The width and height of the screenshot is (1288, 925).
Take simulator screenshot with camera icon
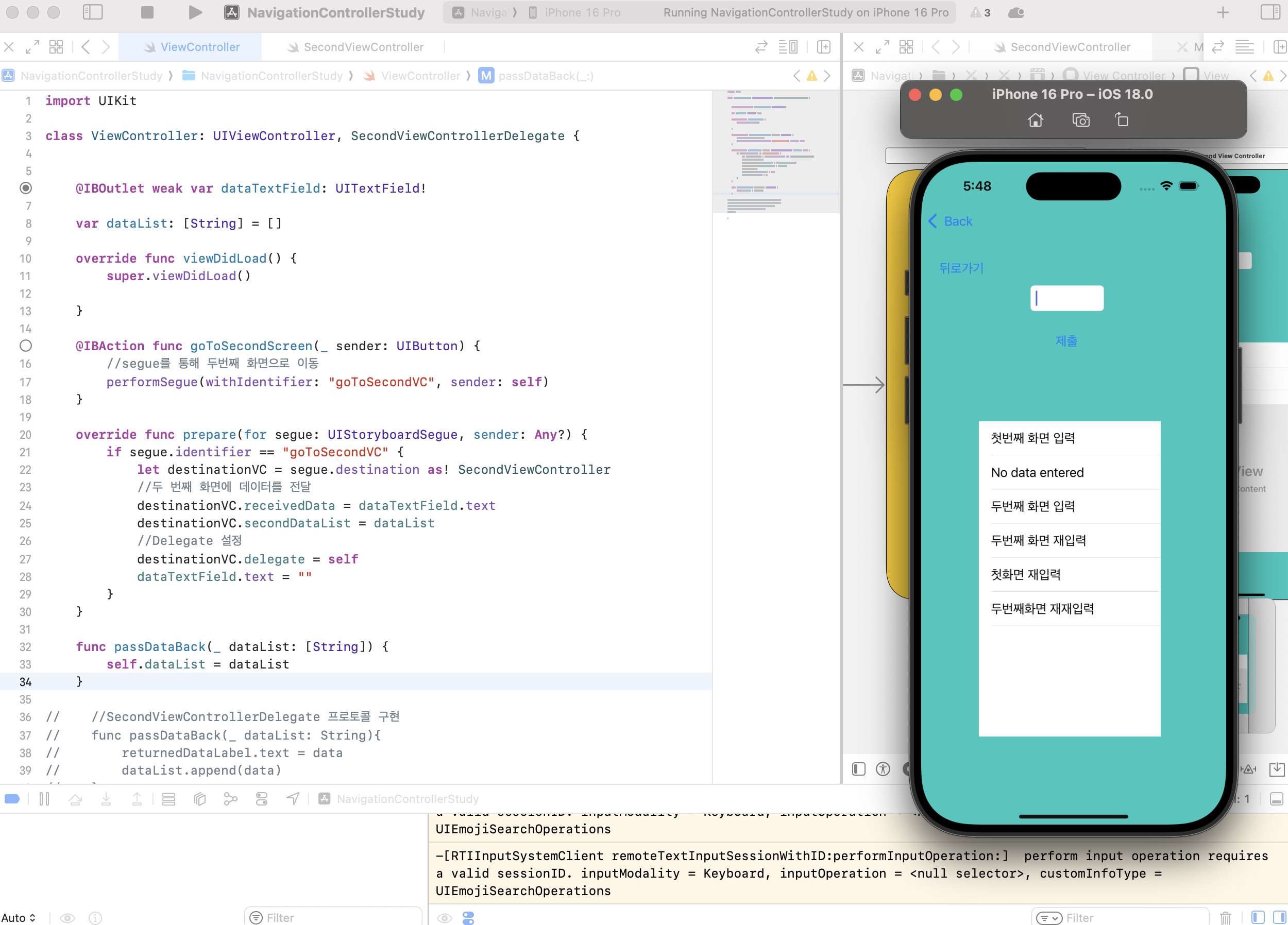click(1080, 120)
